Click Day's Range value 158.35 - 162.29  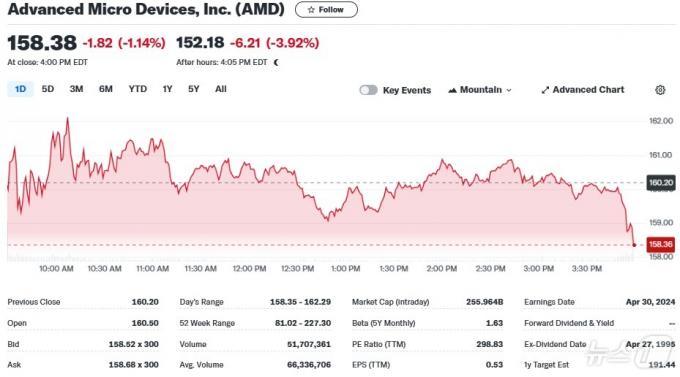pos(301,302)
